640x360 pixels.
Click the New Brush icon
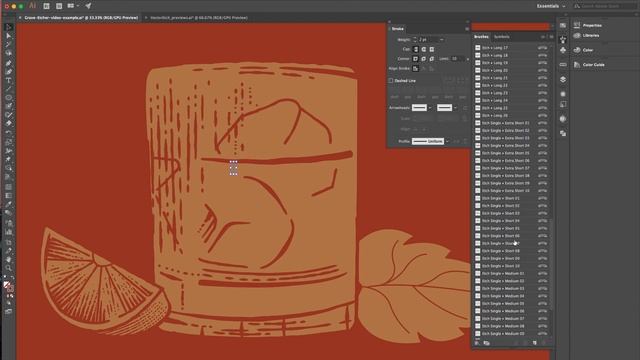click(x=535, y=343)
